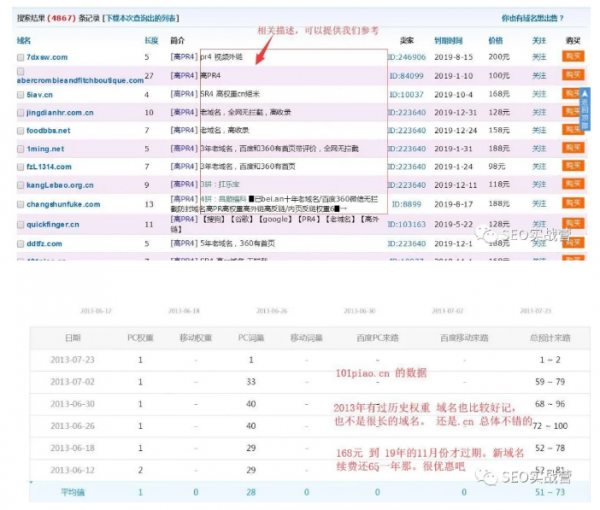Viewport: 600px width, 510px height.
Task: Tick the checkbox for quickfinger.cn
Action: (21, 225)
